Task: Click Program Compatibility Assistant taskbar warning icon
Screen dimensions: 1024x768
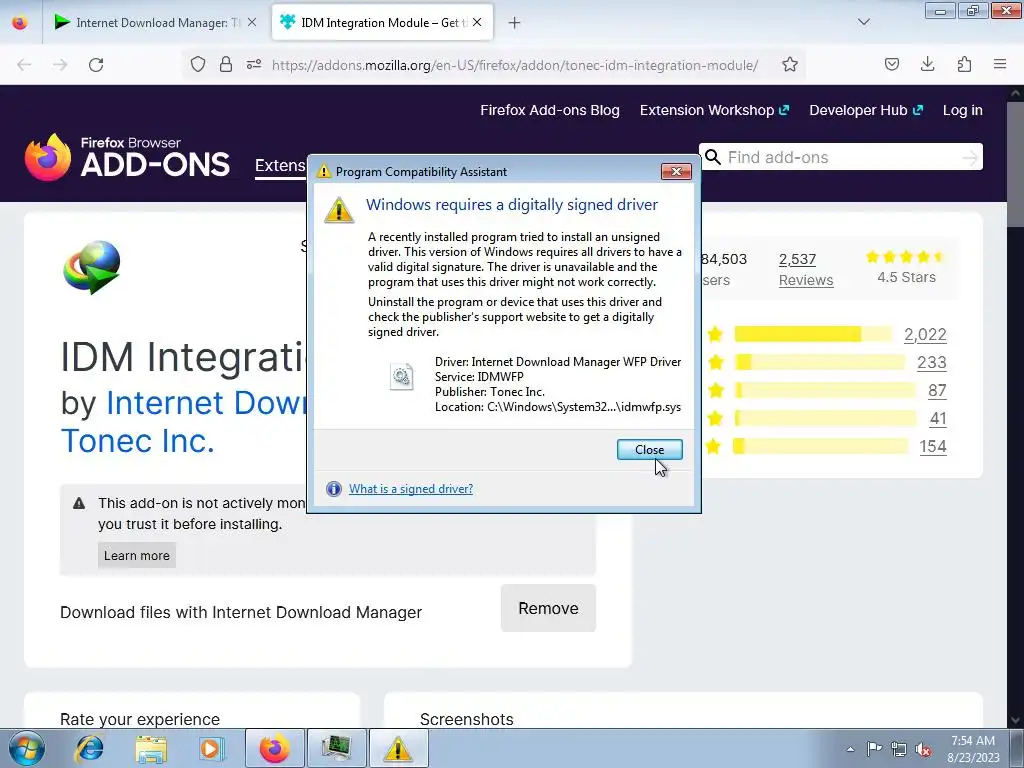Action: coord(398,748)
